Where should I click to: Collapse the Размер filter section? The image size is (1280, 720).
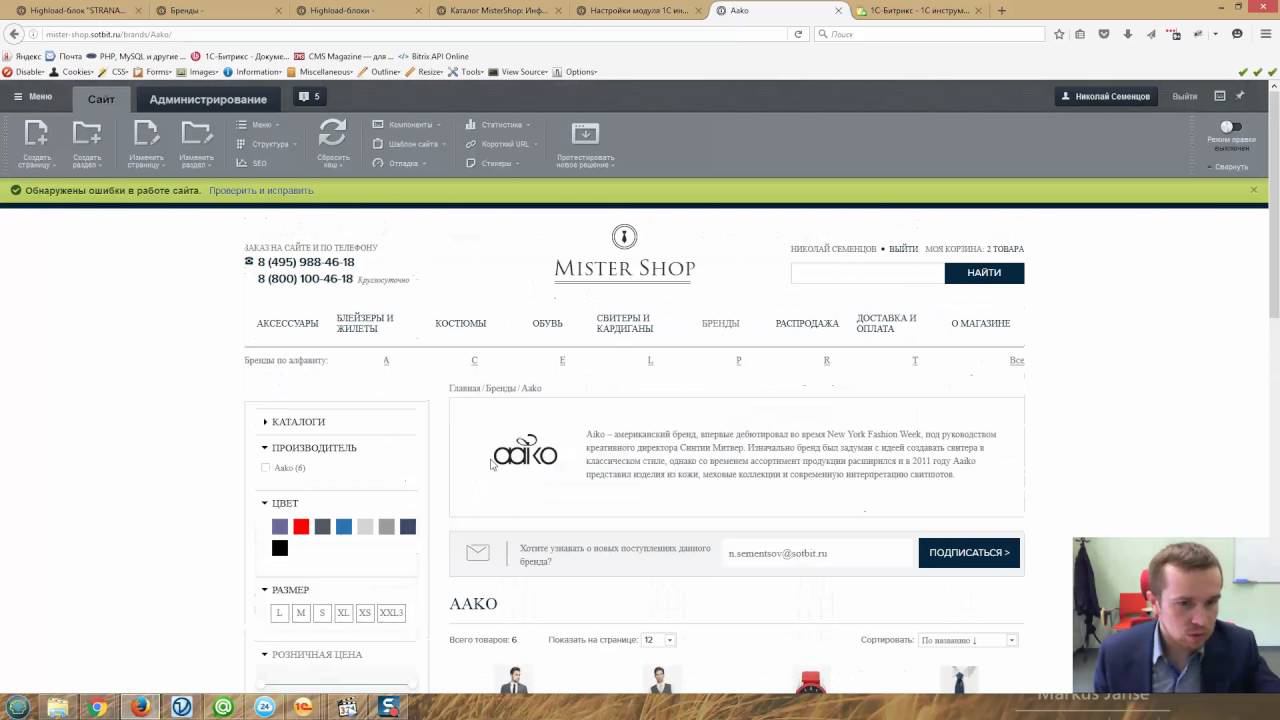tap(285, 590)
